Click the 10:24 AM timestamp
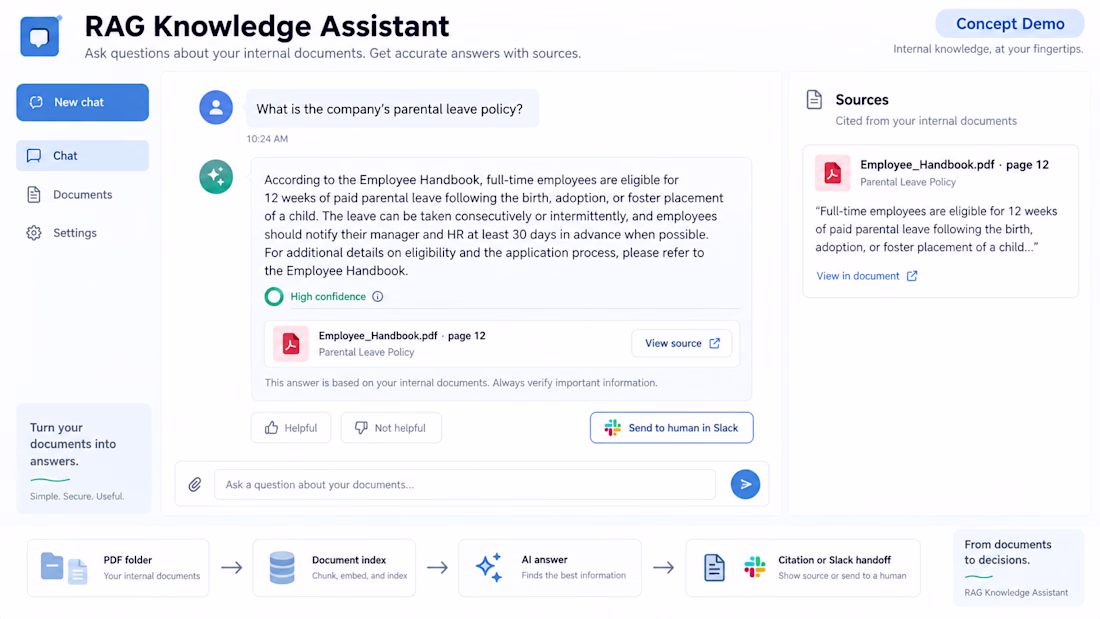Image resolution: width=1100 pixels, height=619 pixels. 267,139
